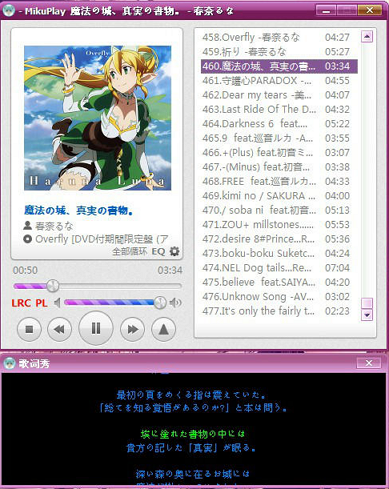
Task: Click the playlist scroll down arrow
Action: 367,315
